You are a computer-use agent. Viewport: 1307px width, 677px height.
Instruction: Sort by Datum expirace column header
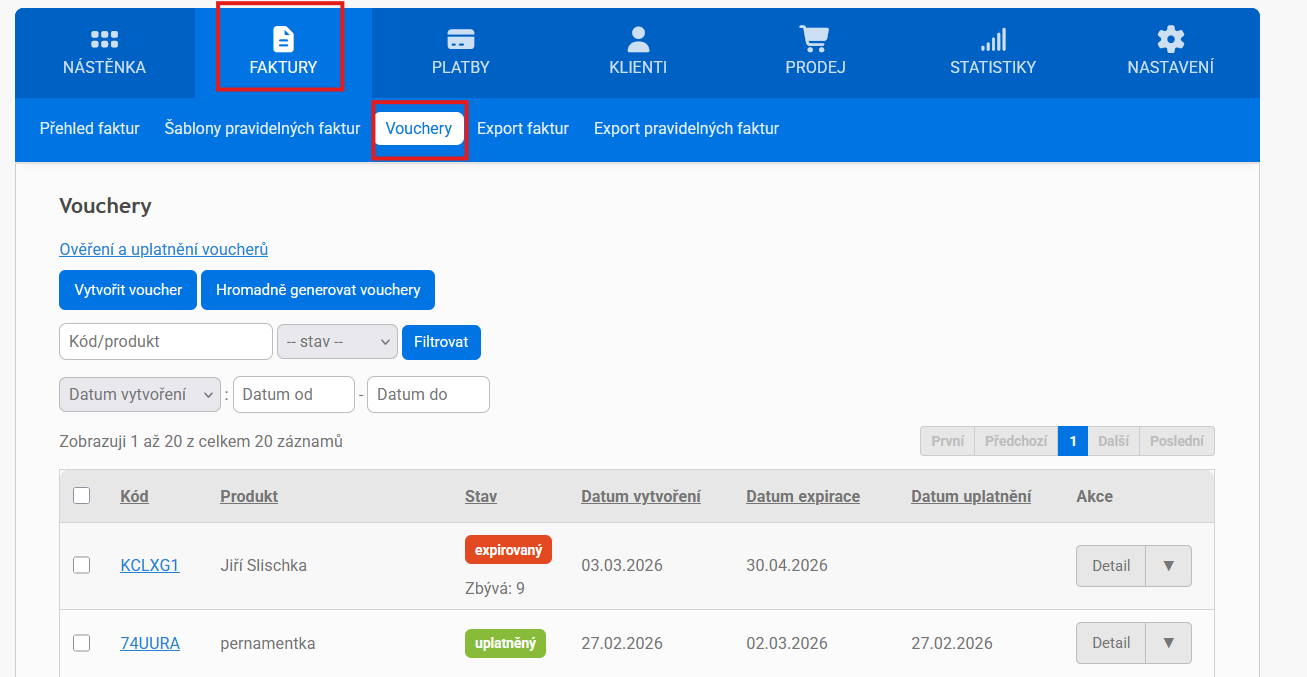click(803, 496)
